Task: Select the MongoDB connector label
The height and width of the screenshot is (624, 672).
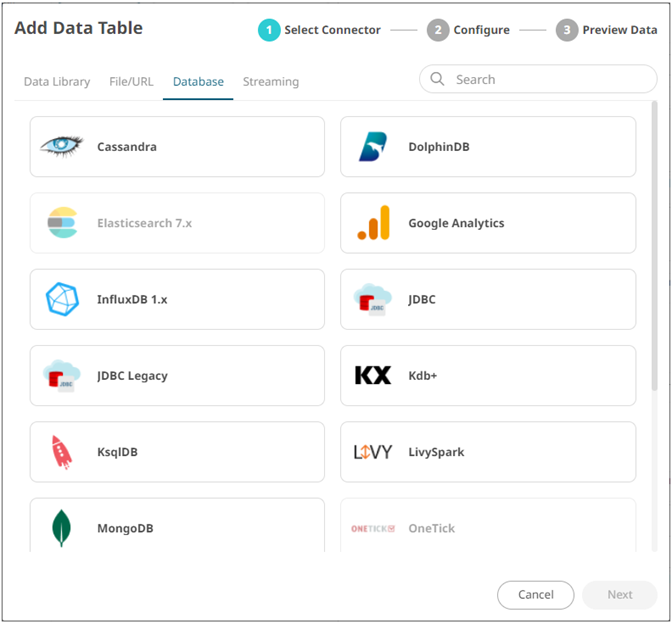Action: tap(125, 528)
